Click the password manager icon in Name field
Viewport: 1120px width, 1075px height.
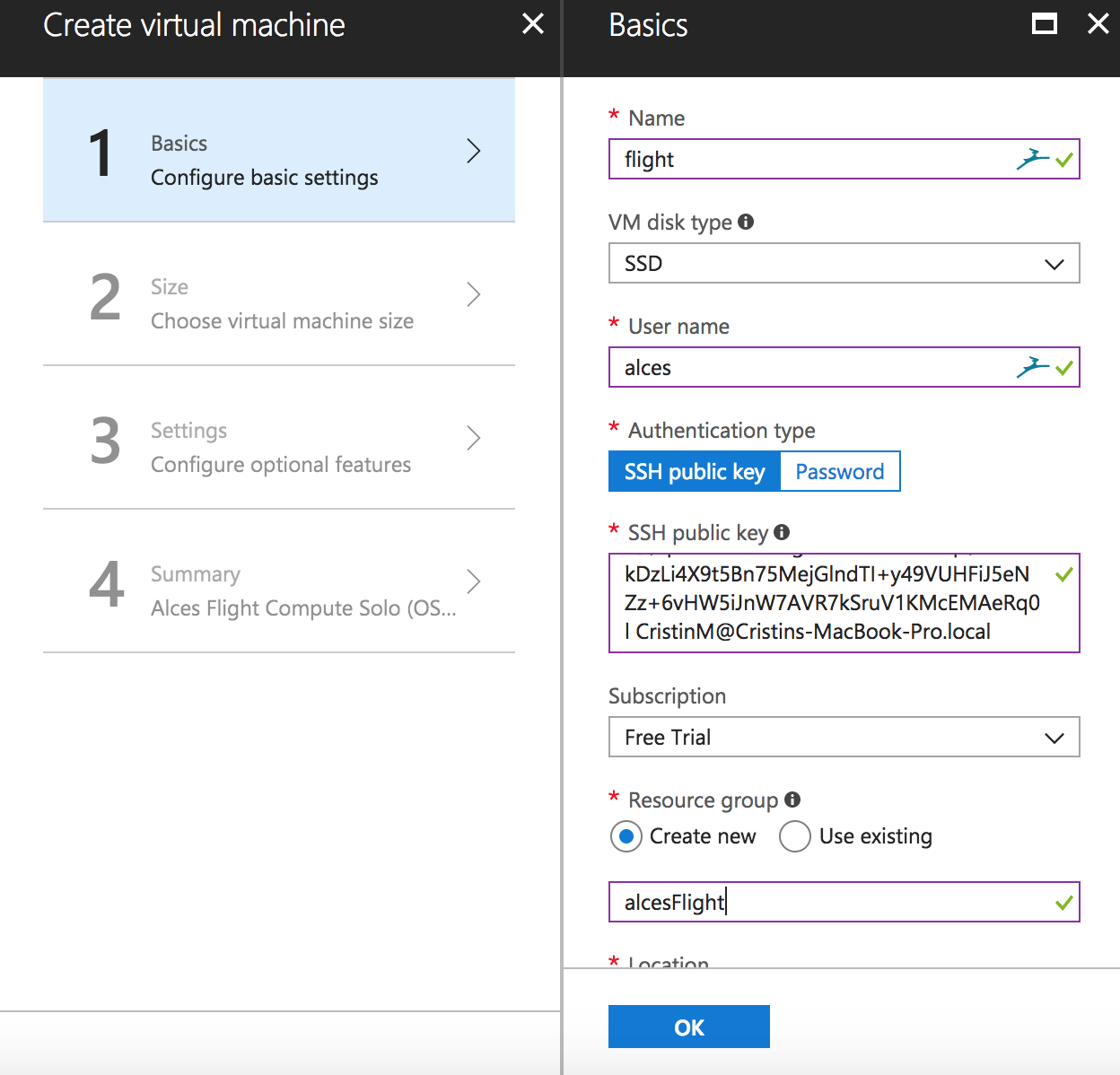pyautogui.click(x=1032, y=159)
